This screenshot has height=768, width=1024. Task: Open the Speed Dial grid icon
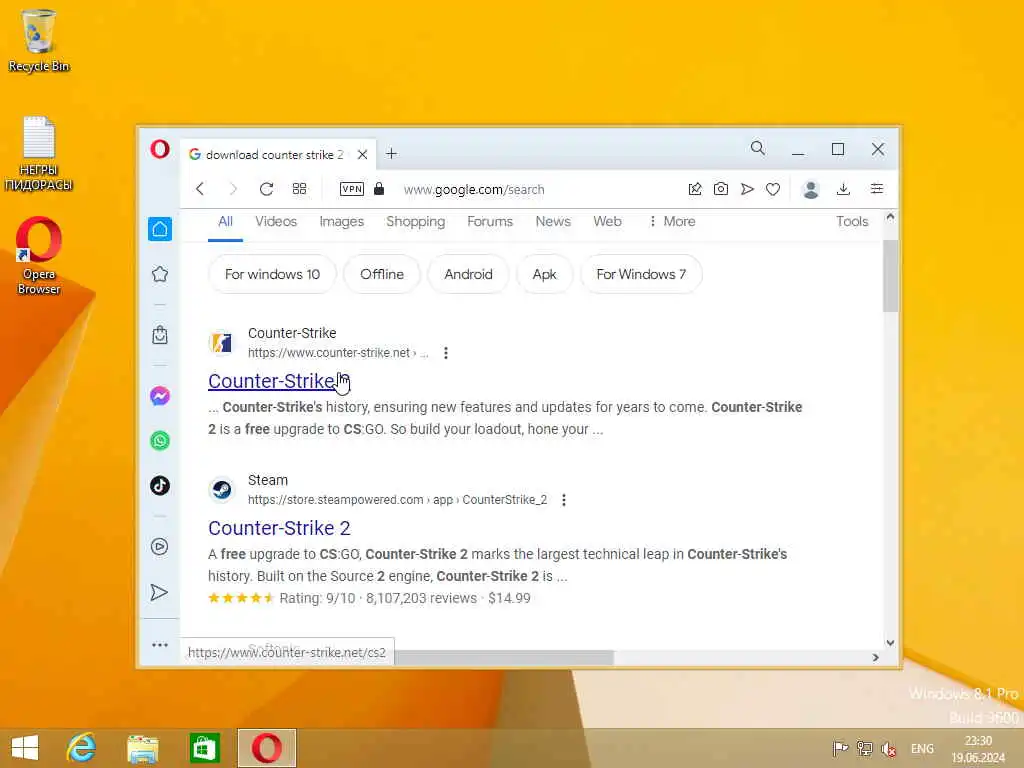point(300,189)
